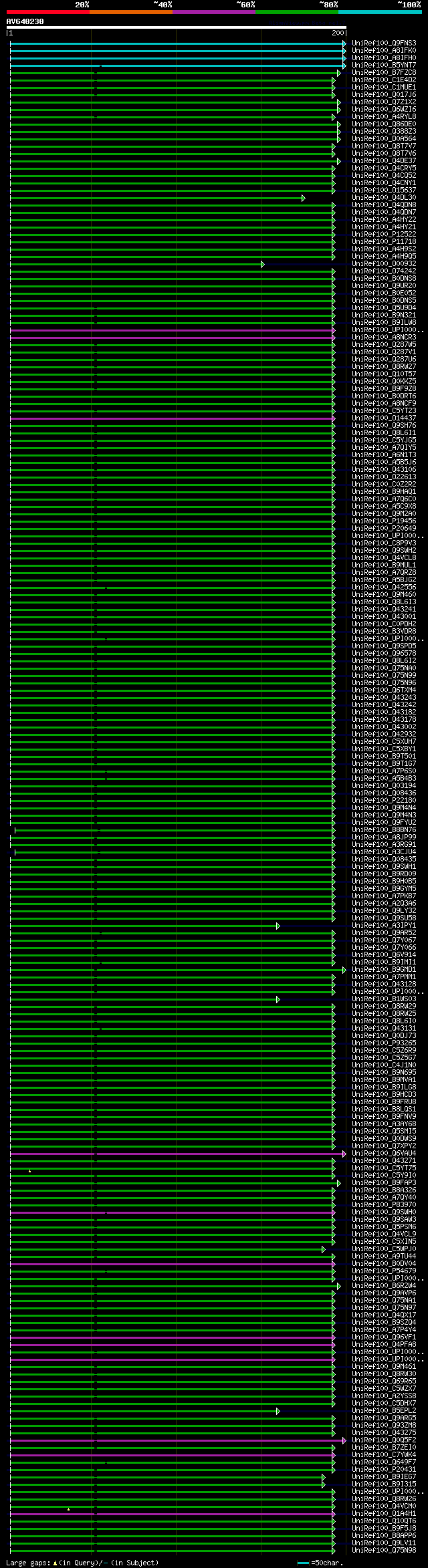Click the hit label UniRef100_B1WSO3
The height and width of the screenshot is (1568, 428).
[384, 999]
